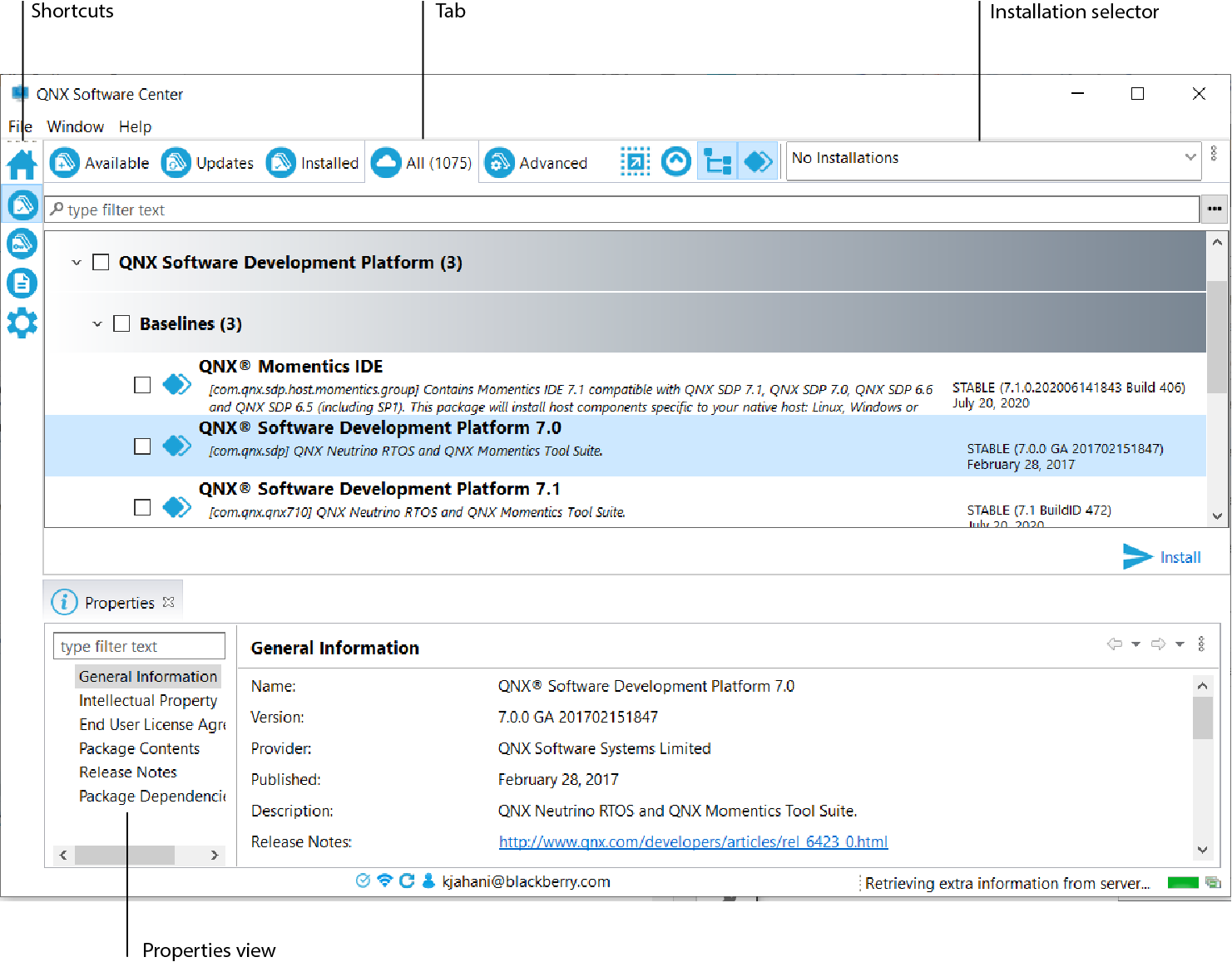The width and height of the screenshot is (1232, 962).
Task: Click the properties list right scroll arrow
Action: click(x=215, y=855)
